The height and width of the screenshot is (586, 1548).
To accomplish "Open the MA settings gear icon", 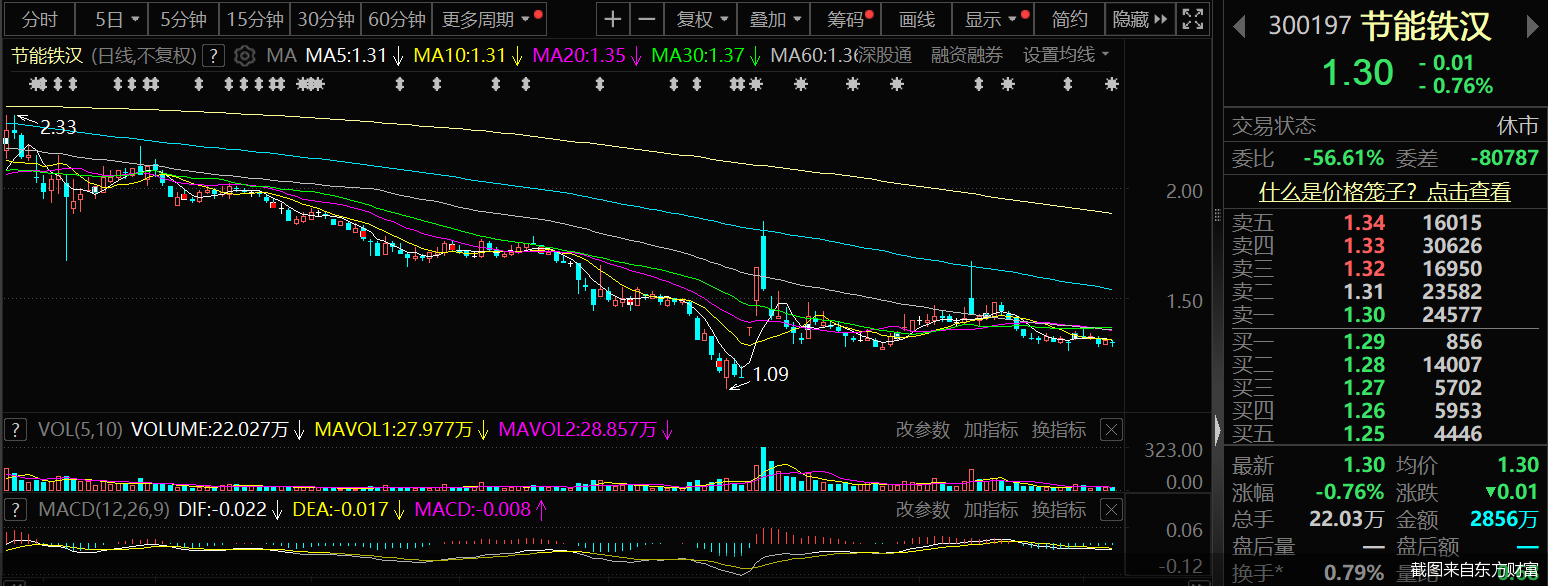I will pyautogui.click(x=245, y=56).
